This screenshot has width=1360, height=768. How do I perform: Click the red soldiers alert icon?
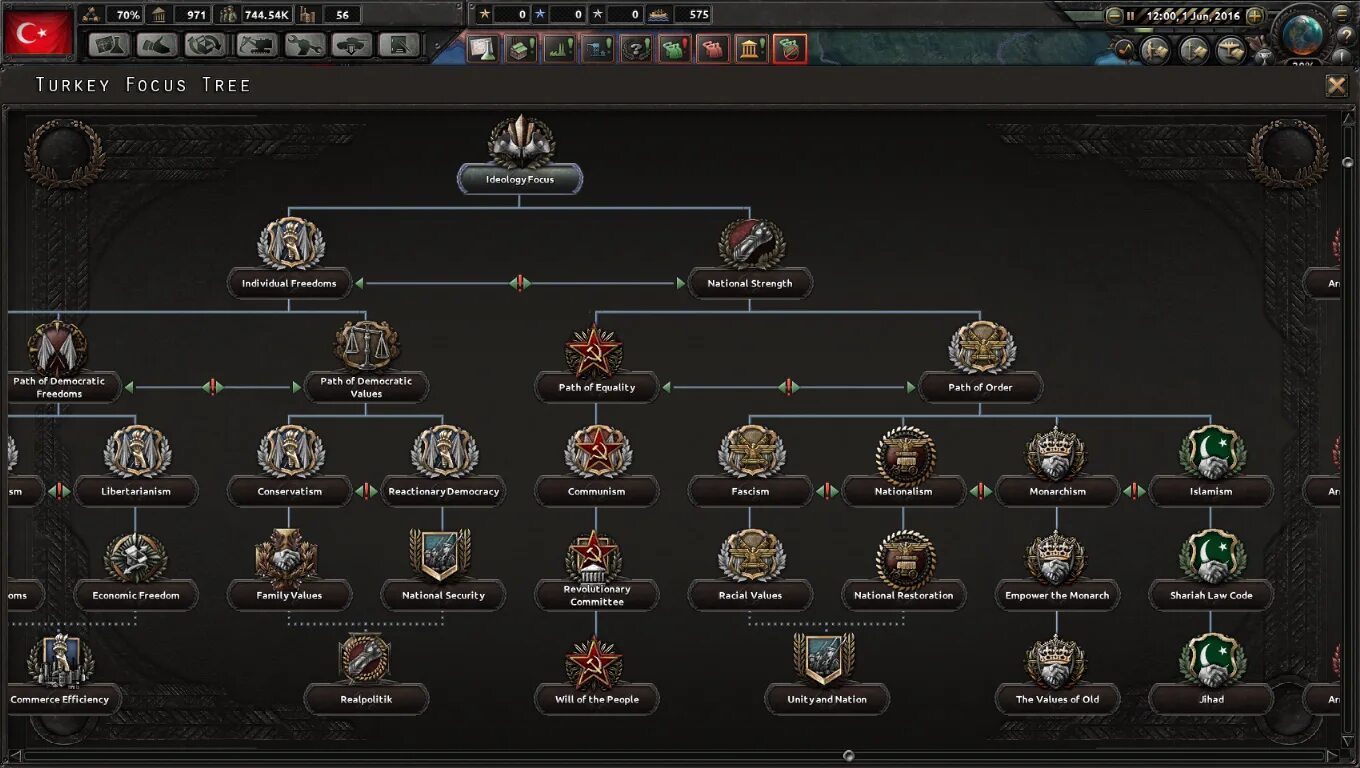click(x=713, y=48)
